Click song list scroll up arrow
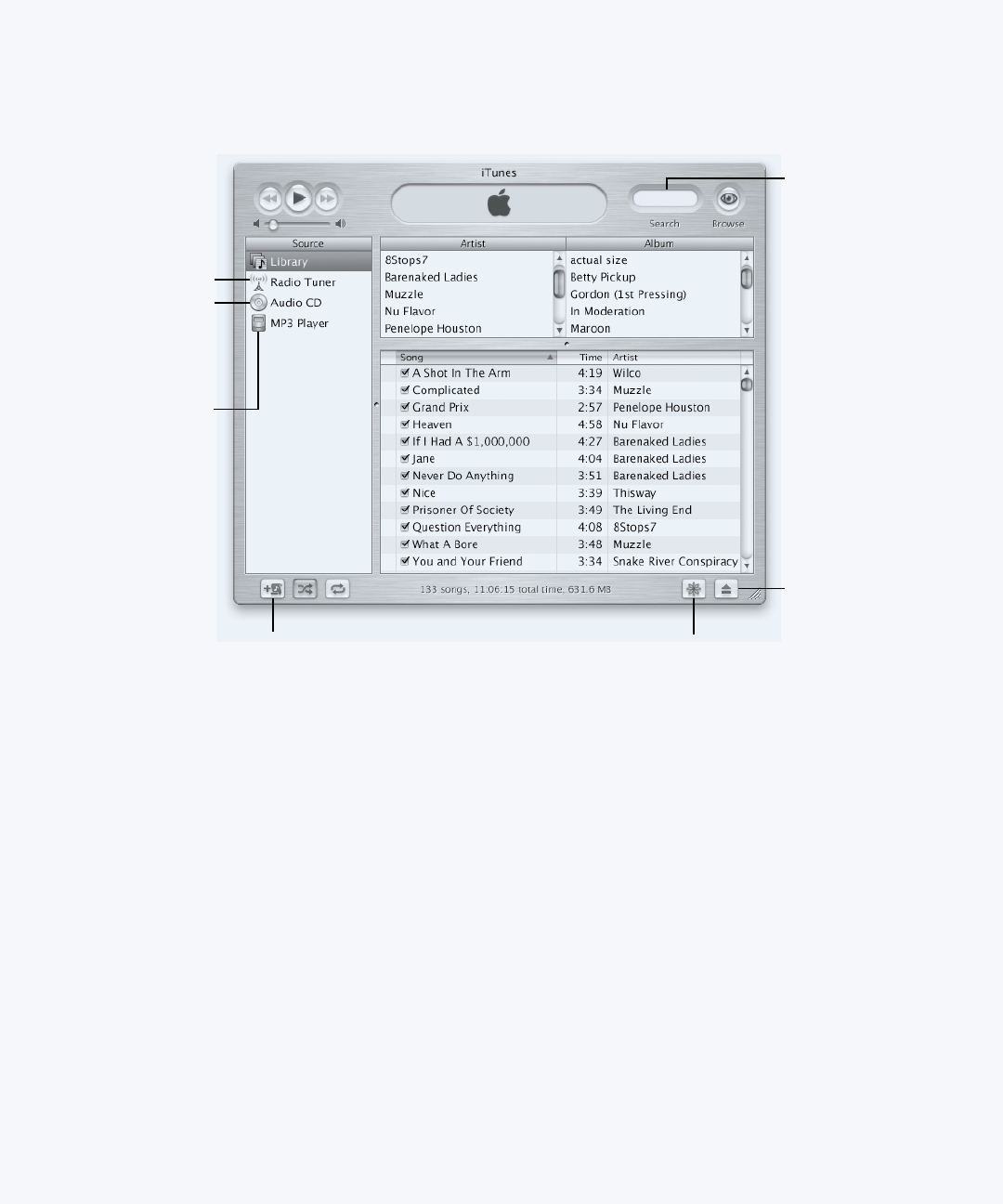 (747, 372)
